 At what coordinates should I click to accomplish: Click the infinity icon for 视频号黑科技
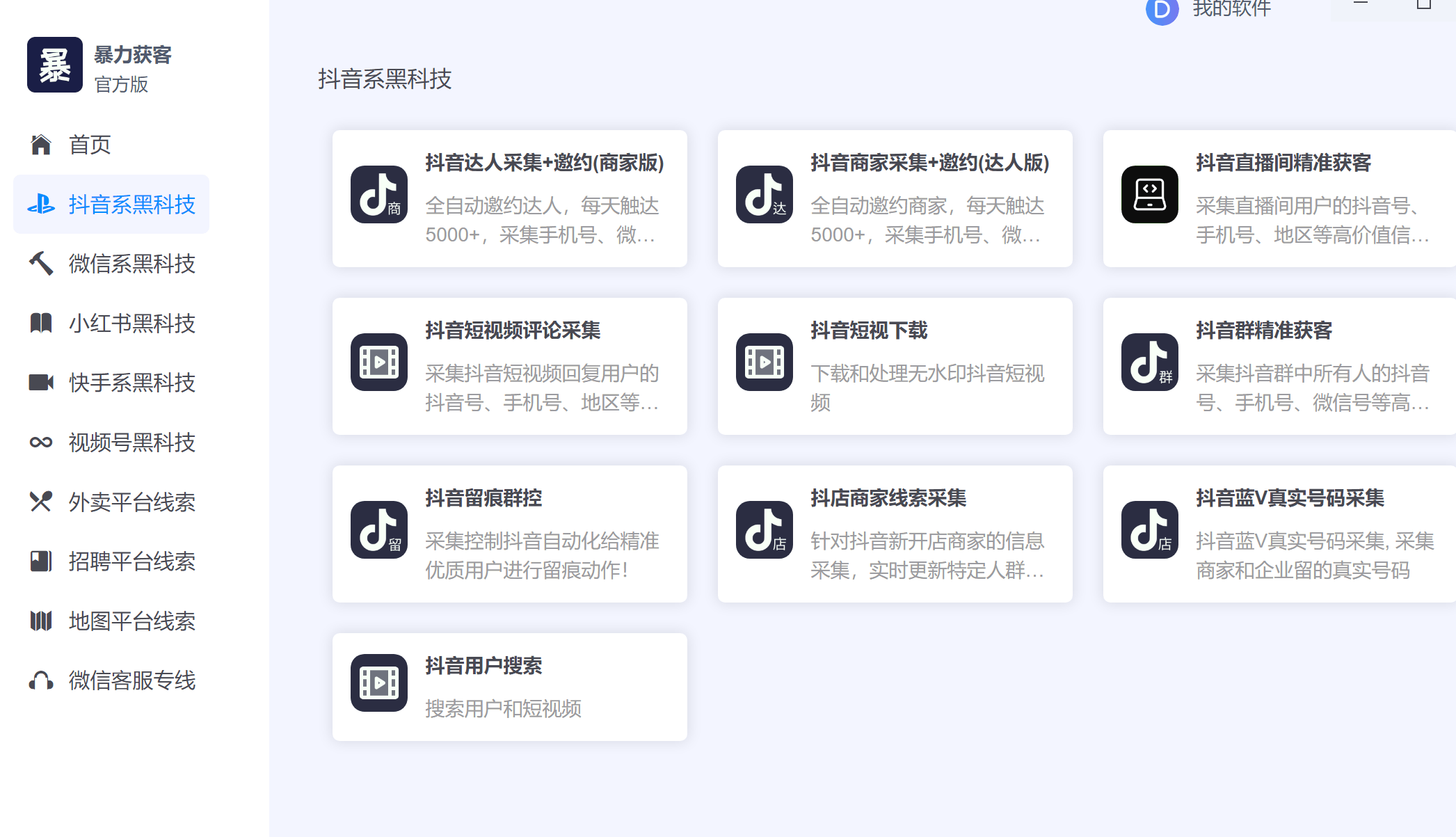41,443
